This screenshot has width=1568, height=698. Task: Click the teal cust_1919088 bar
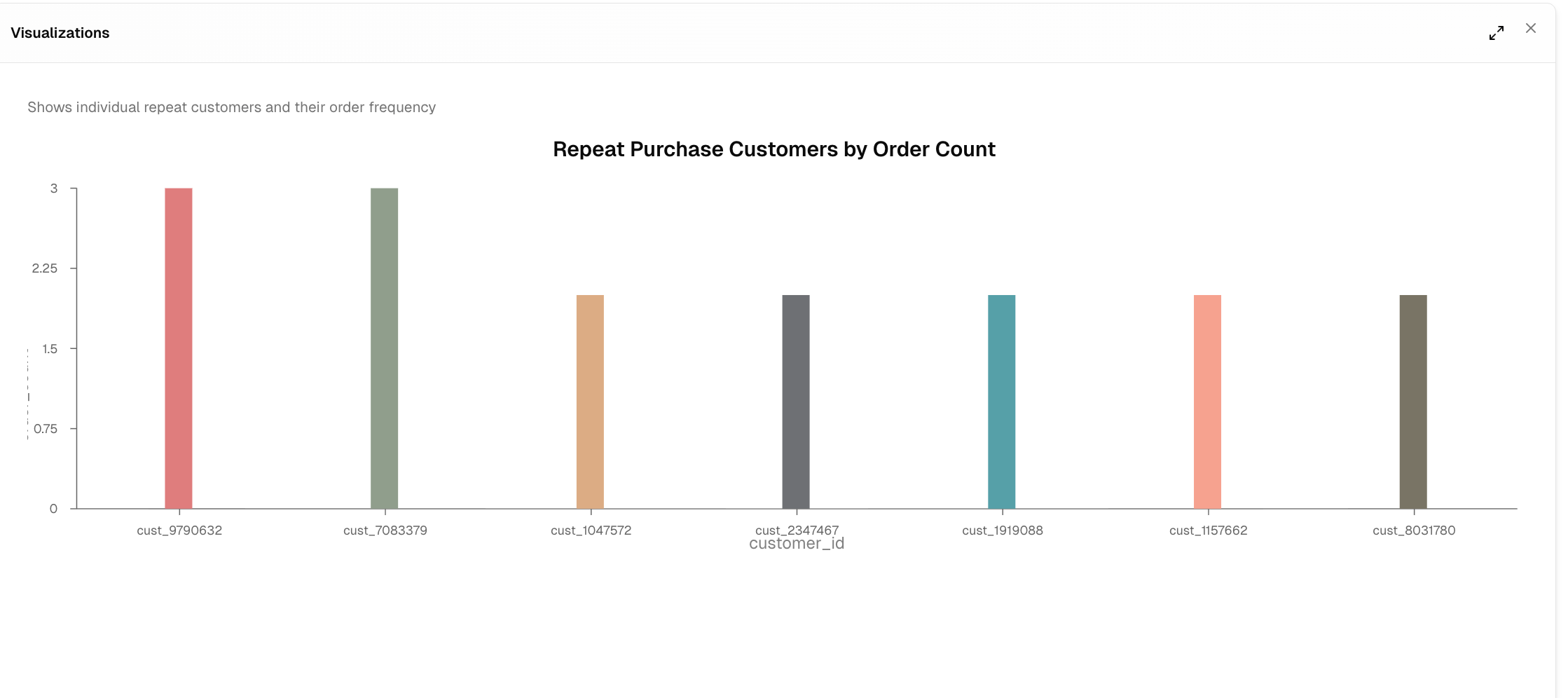click(x=1002, y=402)
